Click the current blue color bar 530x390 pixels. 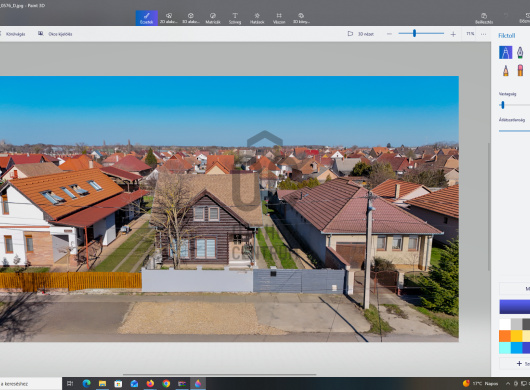pyautogui.click(x=515, y=307)
